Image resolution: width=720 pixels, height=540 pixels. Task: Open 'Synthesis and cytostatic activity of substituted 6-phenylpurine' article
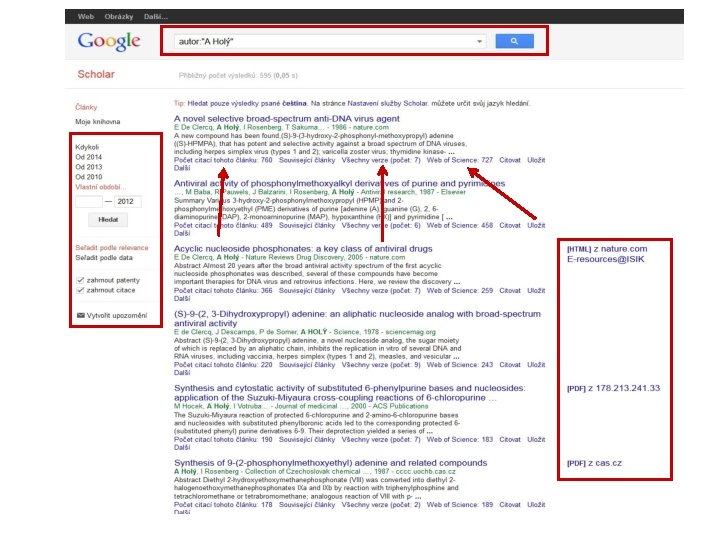tap(349, 393)
